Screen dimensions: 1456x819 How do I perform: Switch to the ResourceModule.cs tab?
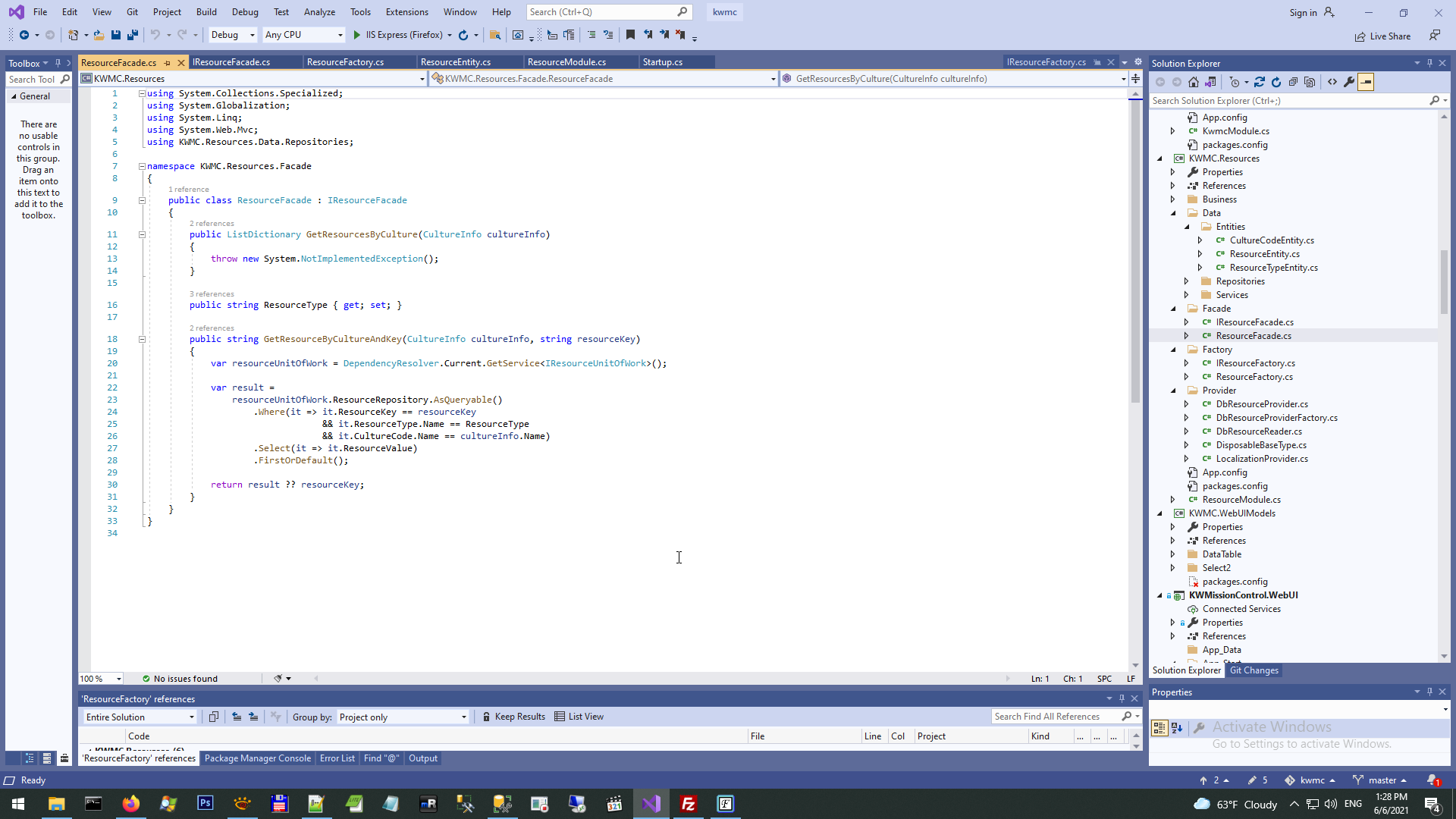[x=566, y=62]
